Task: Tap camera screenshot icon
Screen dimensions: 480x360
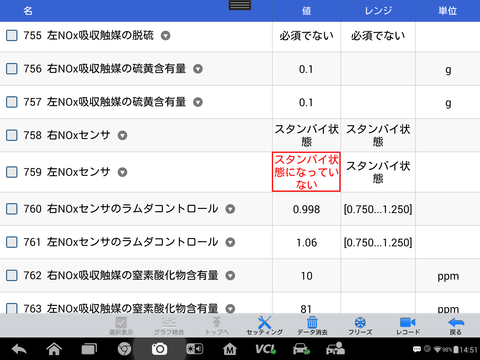Action: point(159,349)
